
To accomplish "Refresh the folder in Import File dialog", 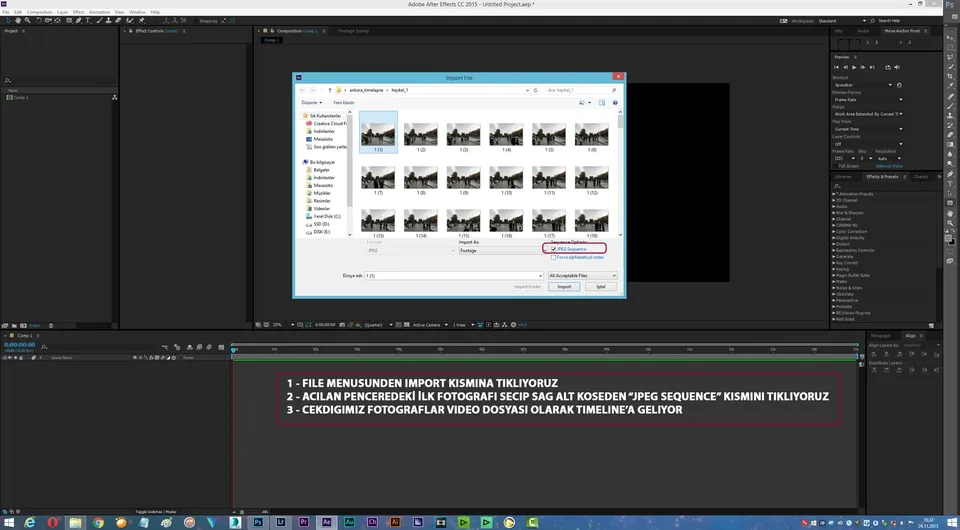I will 536,90.
